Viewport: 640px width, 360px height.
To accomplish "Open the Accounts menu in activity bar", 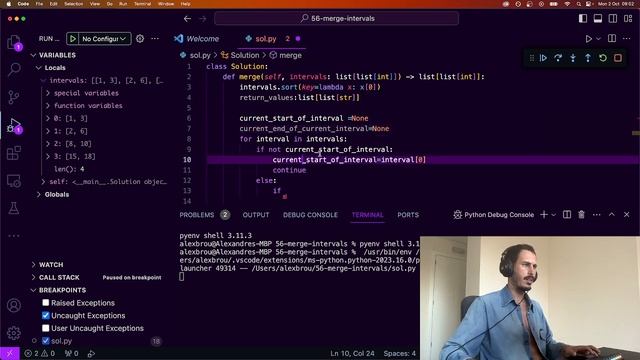I will pyautogui.click(x=14, y=305).
